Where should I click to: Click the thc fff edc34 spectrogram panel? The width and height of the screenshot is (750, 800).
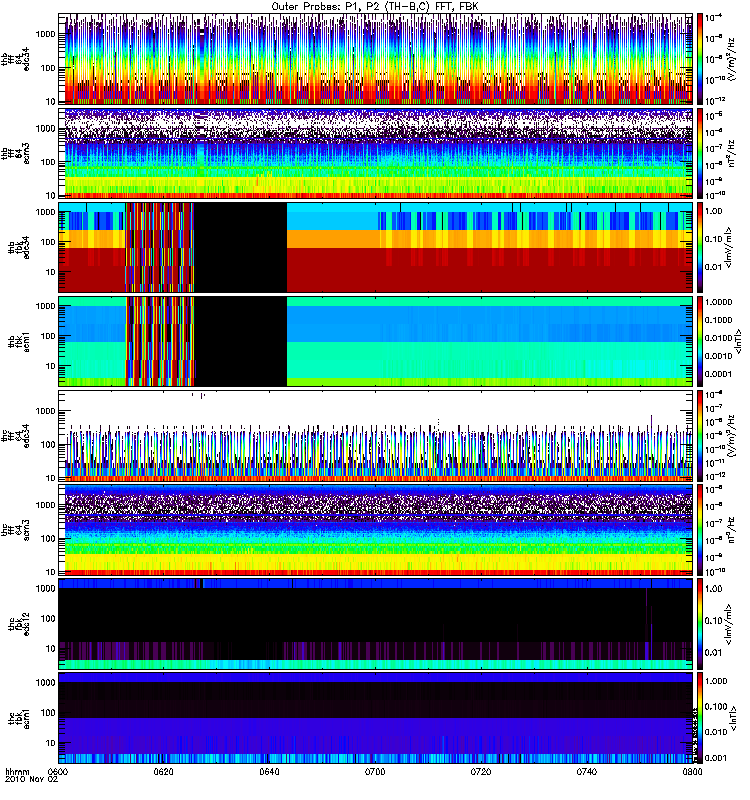(376, 436)
